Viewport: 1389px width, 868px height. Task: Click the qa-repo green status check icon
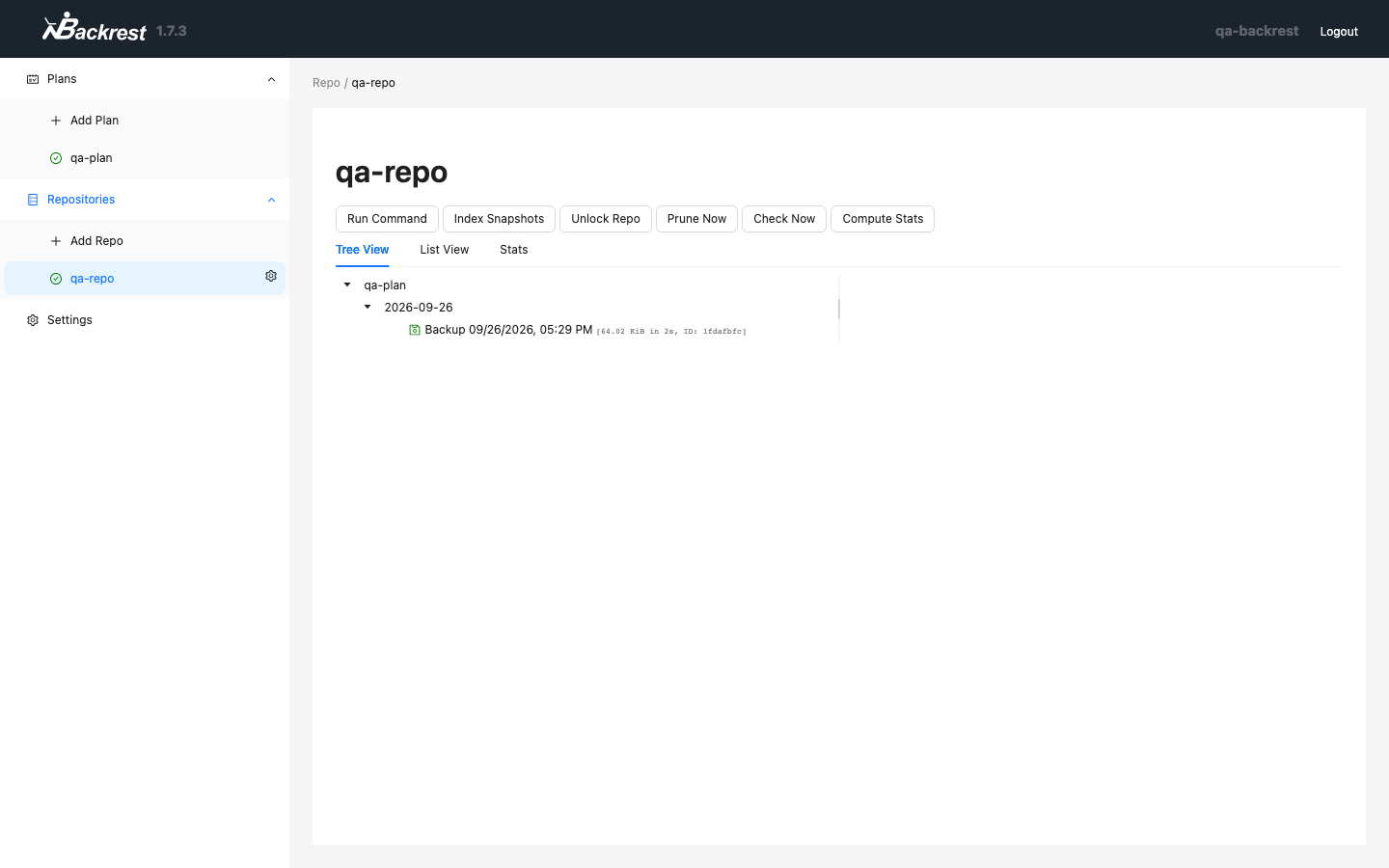[x=56, y=279]
